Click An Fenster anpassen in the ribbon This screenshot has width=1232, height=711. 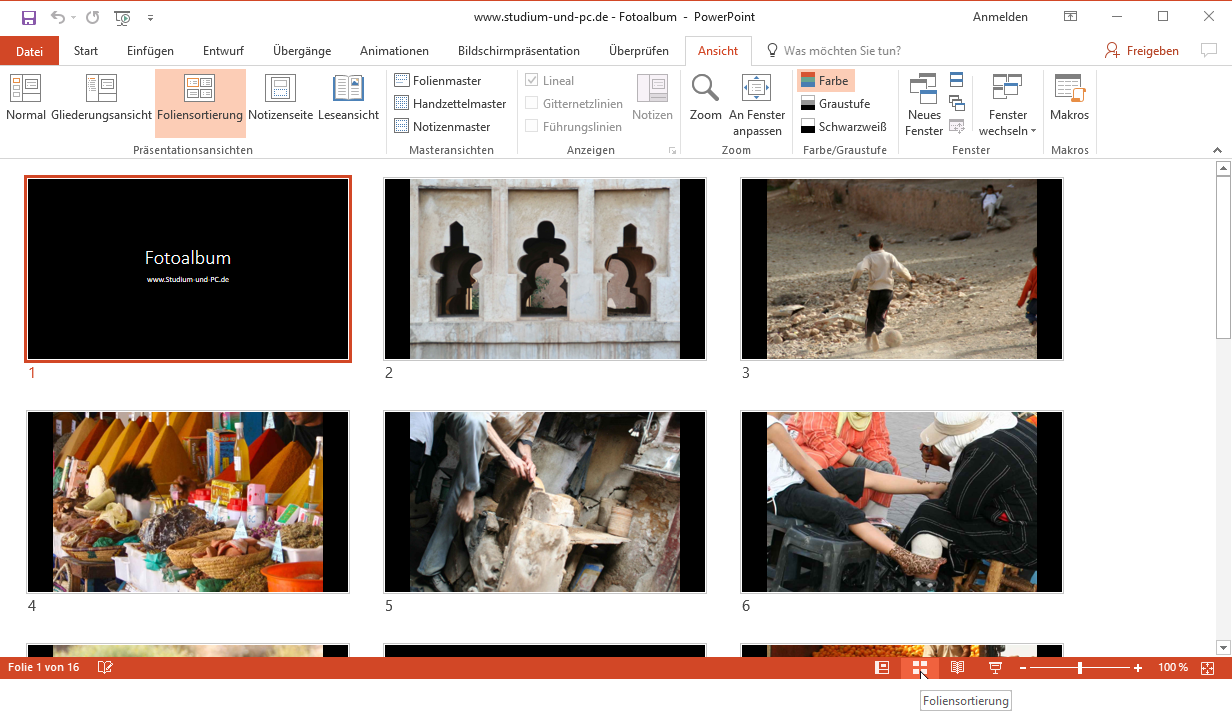tap(757, 105)
